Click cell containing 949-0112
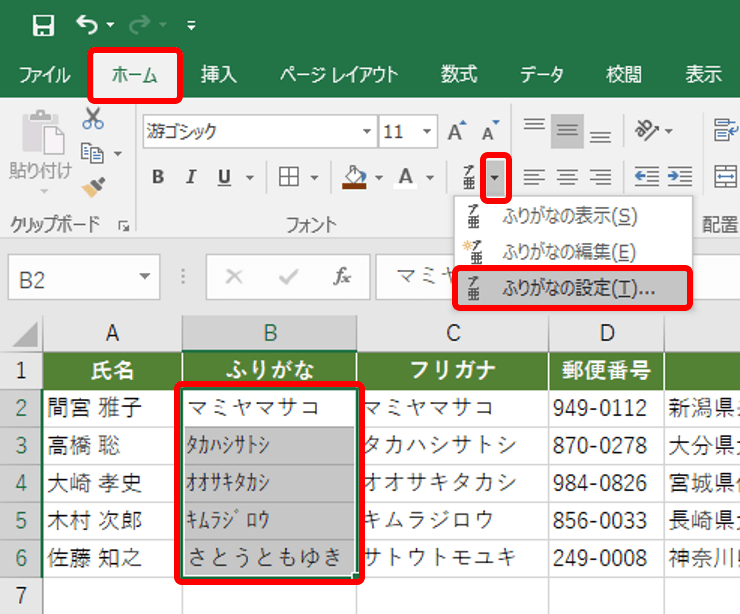 [606, 408]
